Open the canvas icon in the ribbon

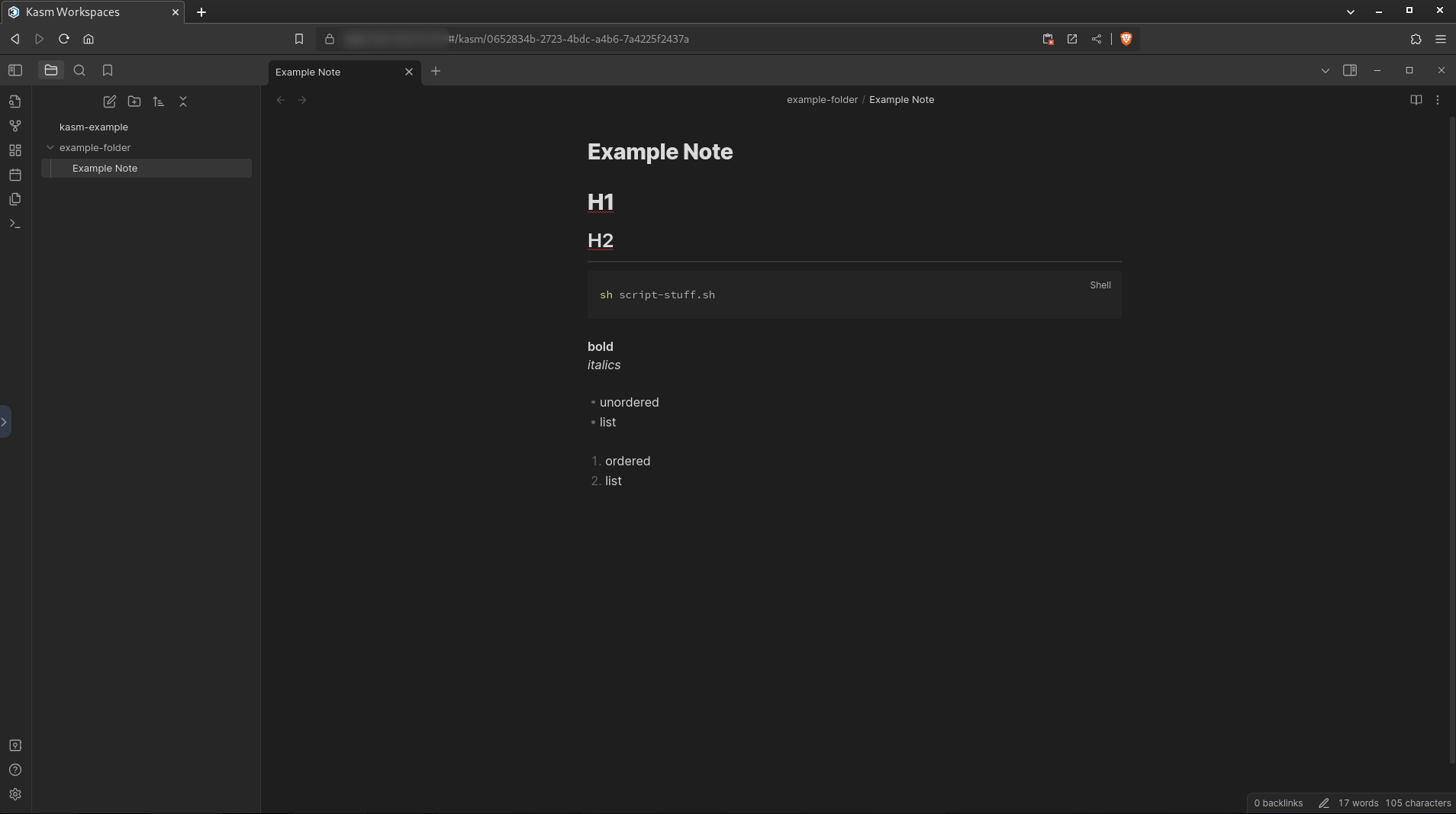pos(15,150)
